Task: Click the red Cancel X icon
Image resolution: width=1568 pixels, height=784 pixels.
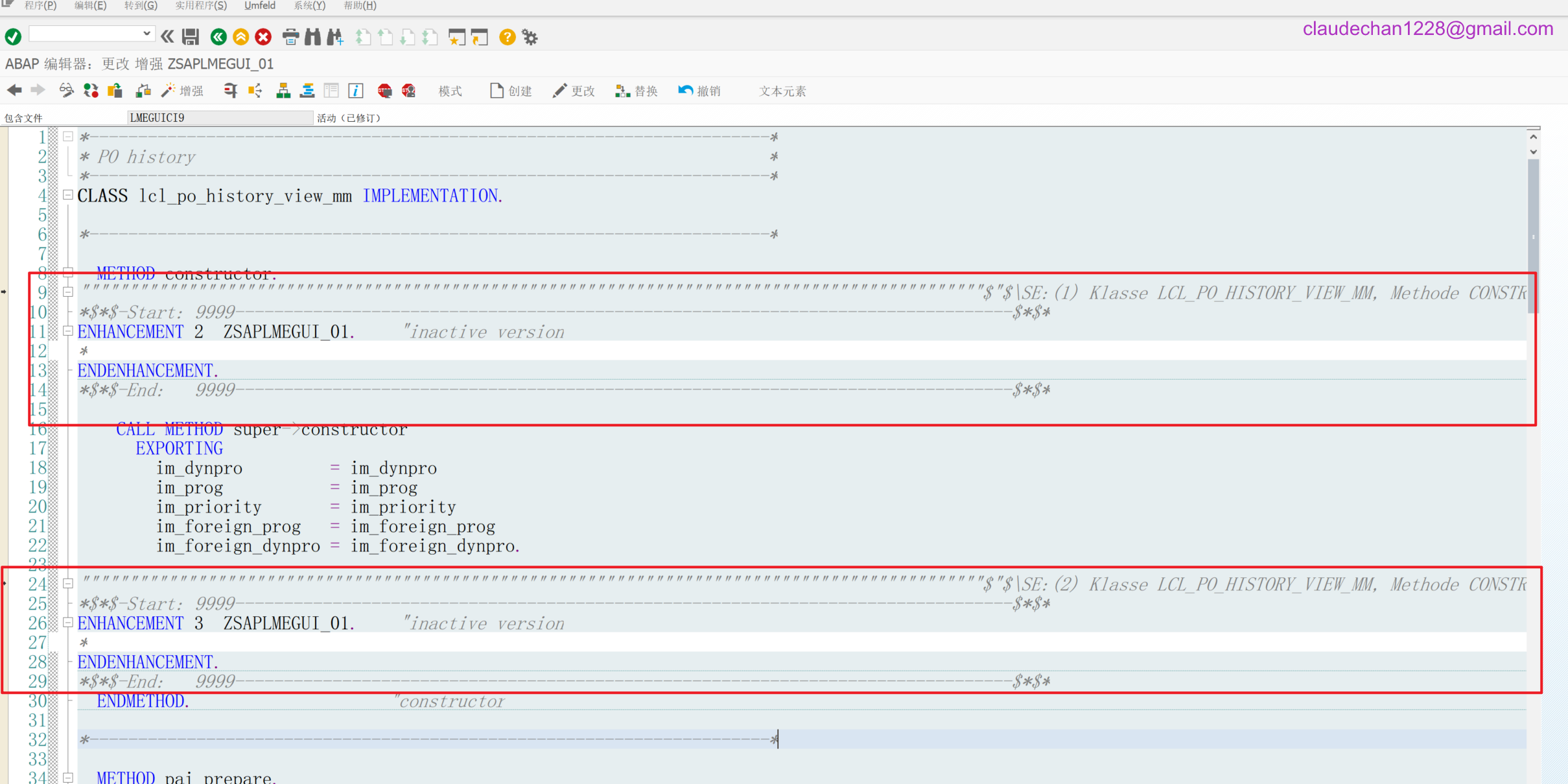Action: (x=263, y=37)
